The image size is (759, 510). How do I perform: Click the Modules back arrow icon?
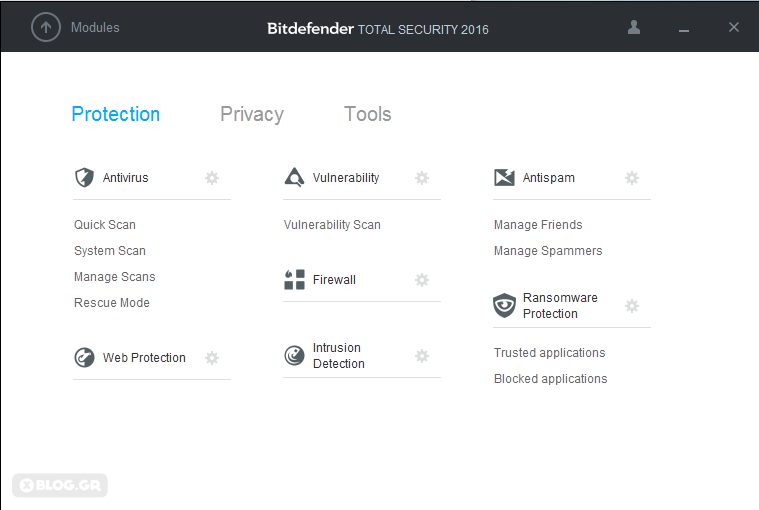point(46,28)
